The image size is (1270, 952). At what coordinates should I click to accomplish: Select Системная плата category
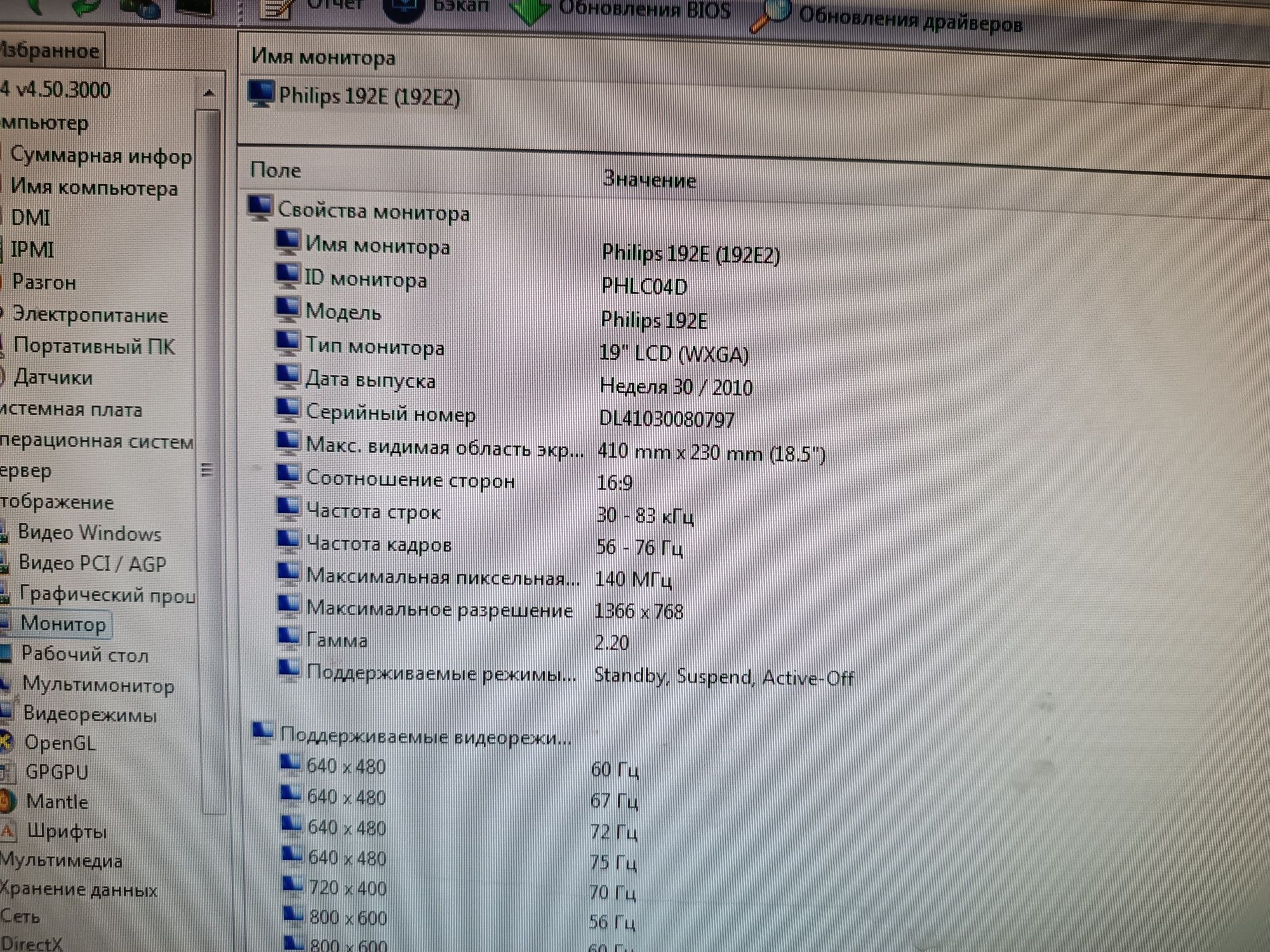tap(70, 409)
